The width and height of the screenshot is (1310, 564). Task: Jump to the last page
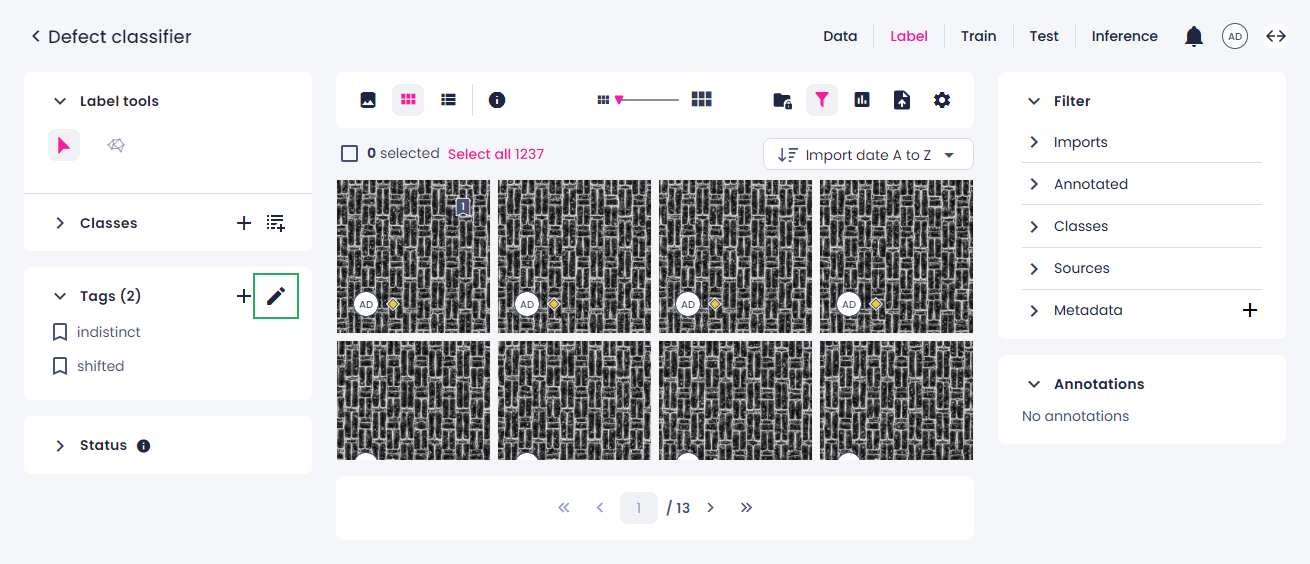(x=746, y=508)
